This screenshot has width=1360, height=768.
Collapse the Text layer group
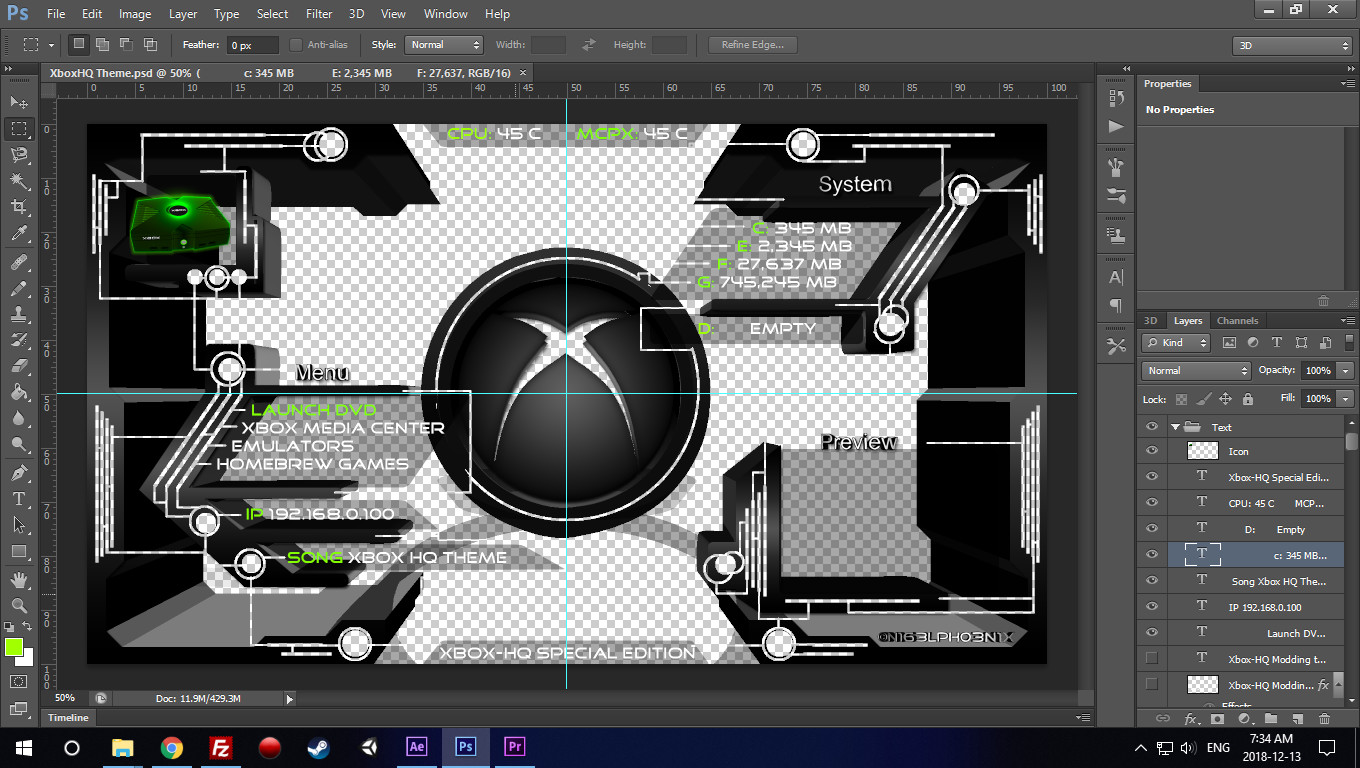[x=1176, y=427]
